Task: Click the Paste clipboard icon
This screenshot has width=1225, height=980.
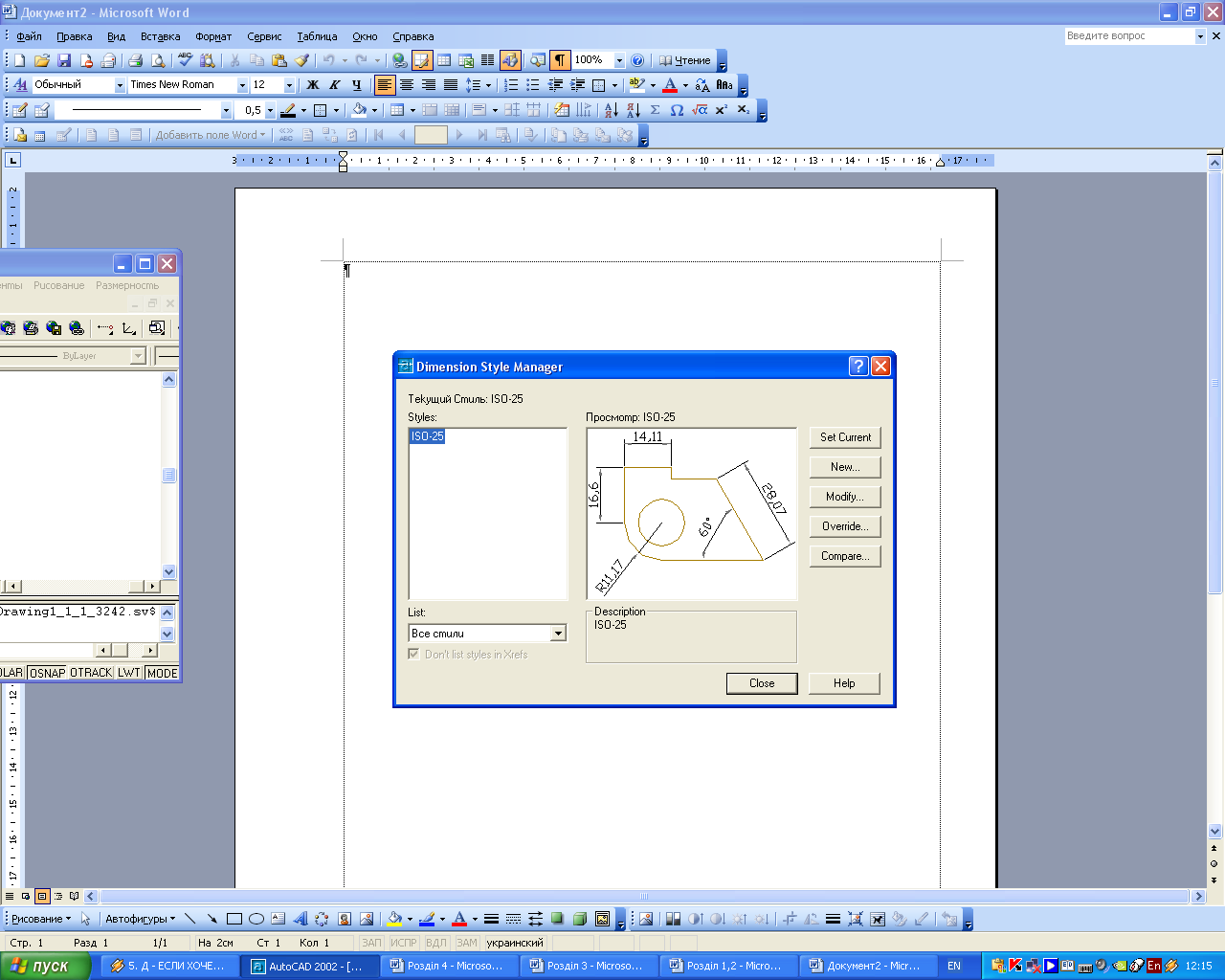Action: click(278, 60)
